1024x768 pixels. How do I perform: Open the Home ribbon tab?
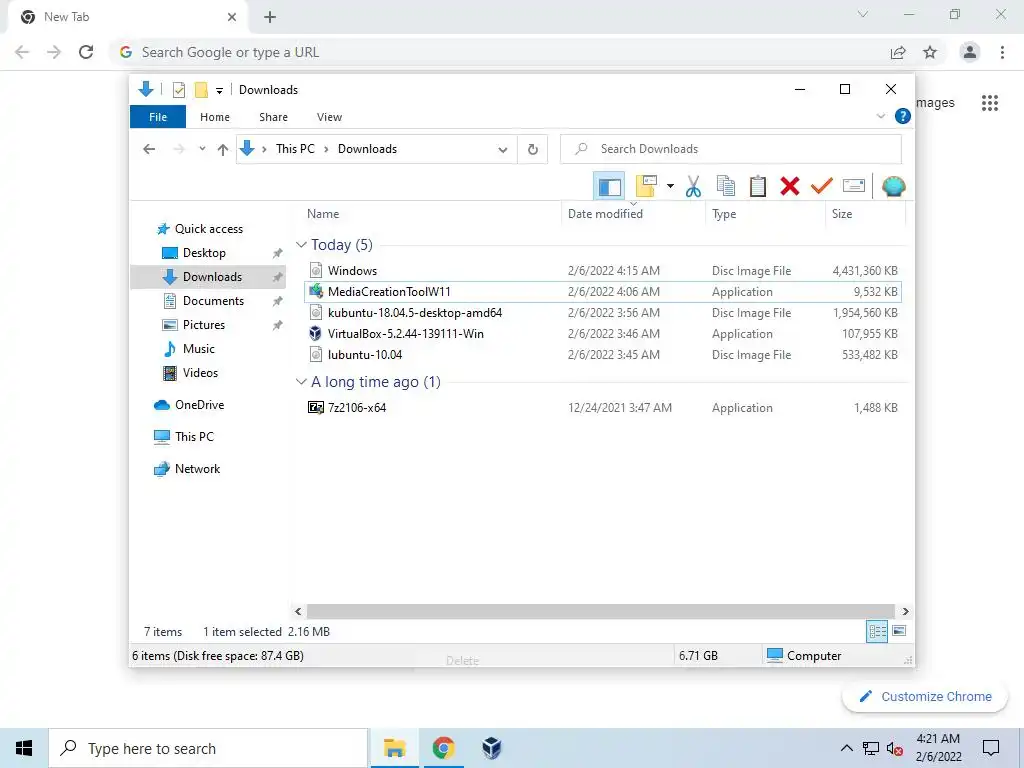(215, 117)
